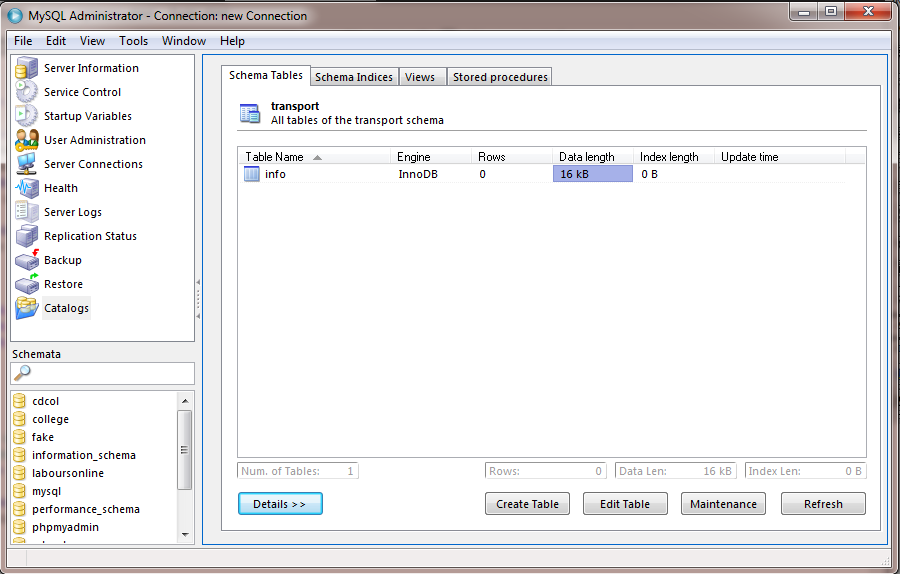The height and width of the screenshot is (574, 900).
Task: Switch to the Schema Tables tab
Action: click(266, 75)
